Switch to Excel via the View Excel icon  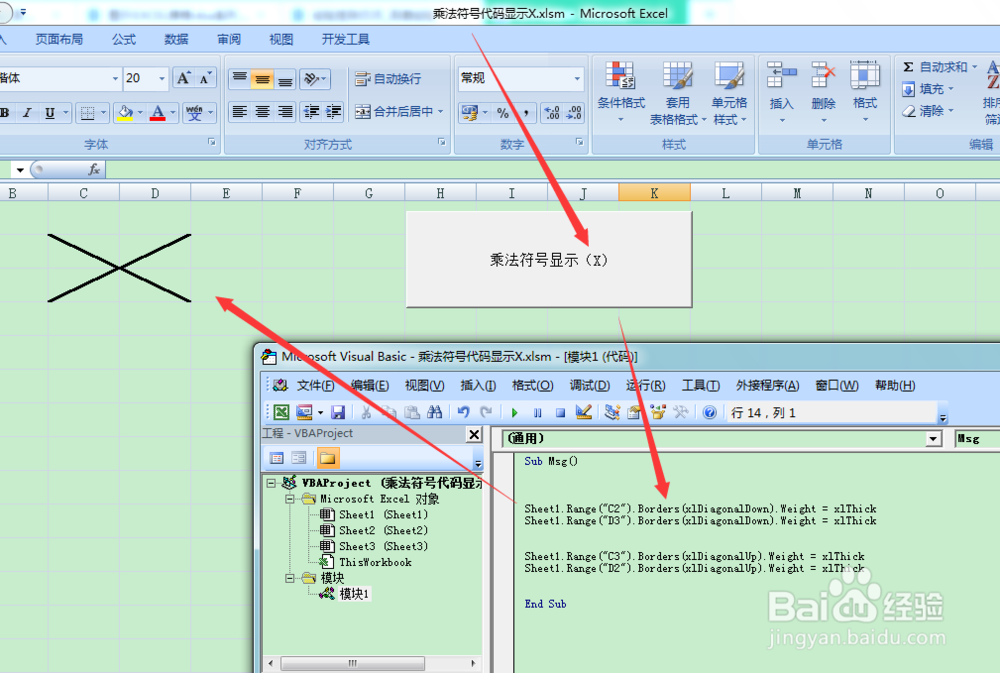pyautogui.click(x=282, y=412)
